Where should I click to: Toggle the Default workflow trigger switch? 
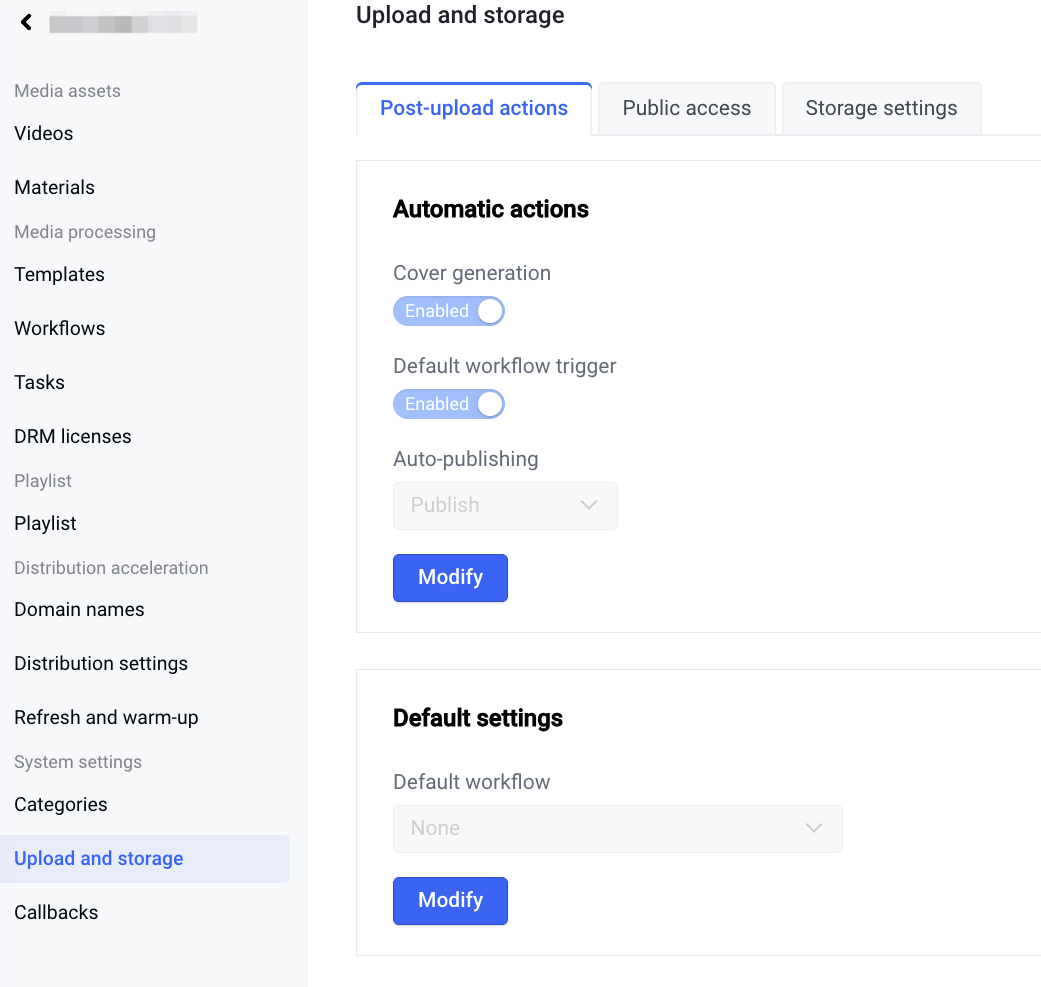(449, 404)
